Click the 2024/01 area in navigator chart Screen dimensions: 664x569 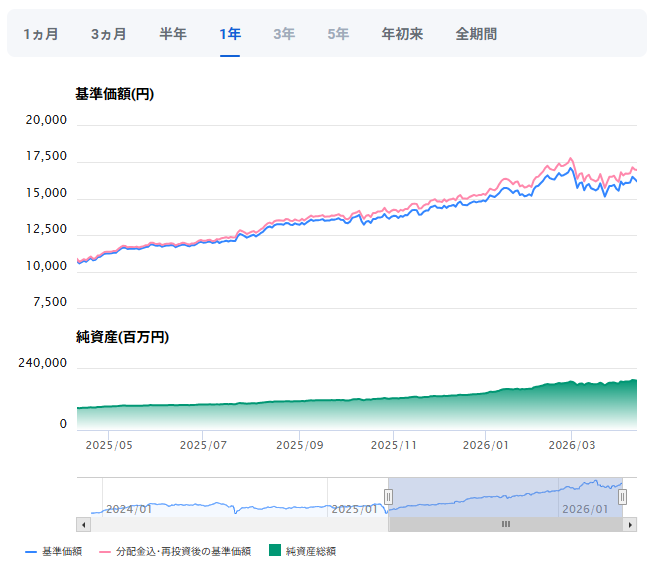point(130,508)
